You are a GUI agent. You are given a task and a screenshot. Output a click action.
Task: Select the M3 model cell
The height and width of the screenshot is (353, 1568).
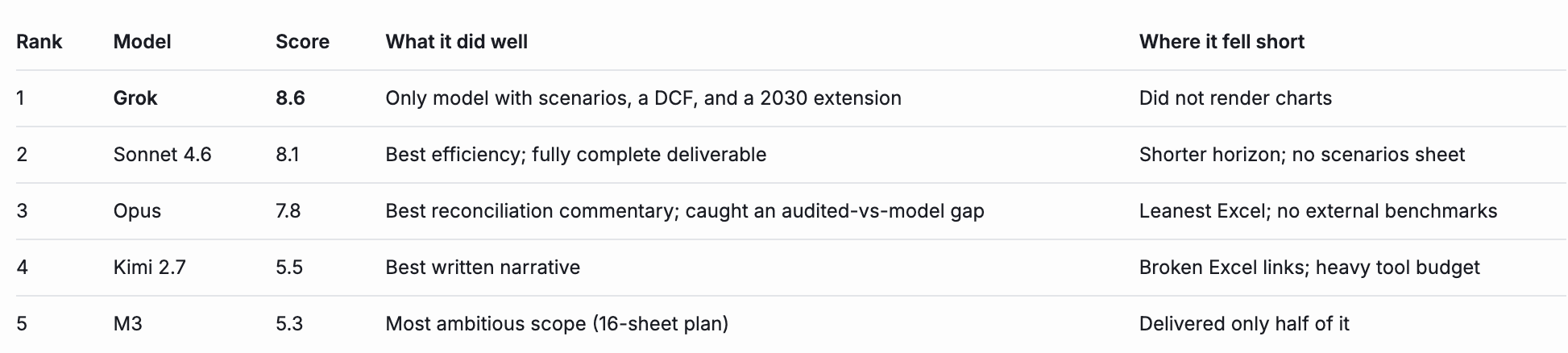pyautogui.click(x=127, y=324)
